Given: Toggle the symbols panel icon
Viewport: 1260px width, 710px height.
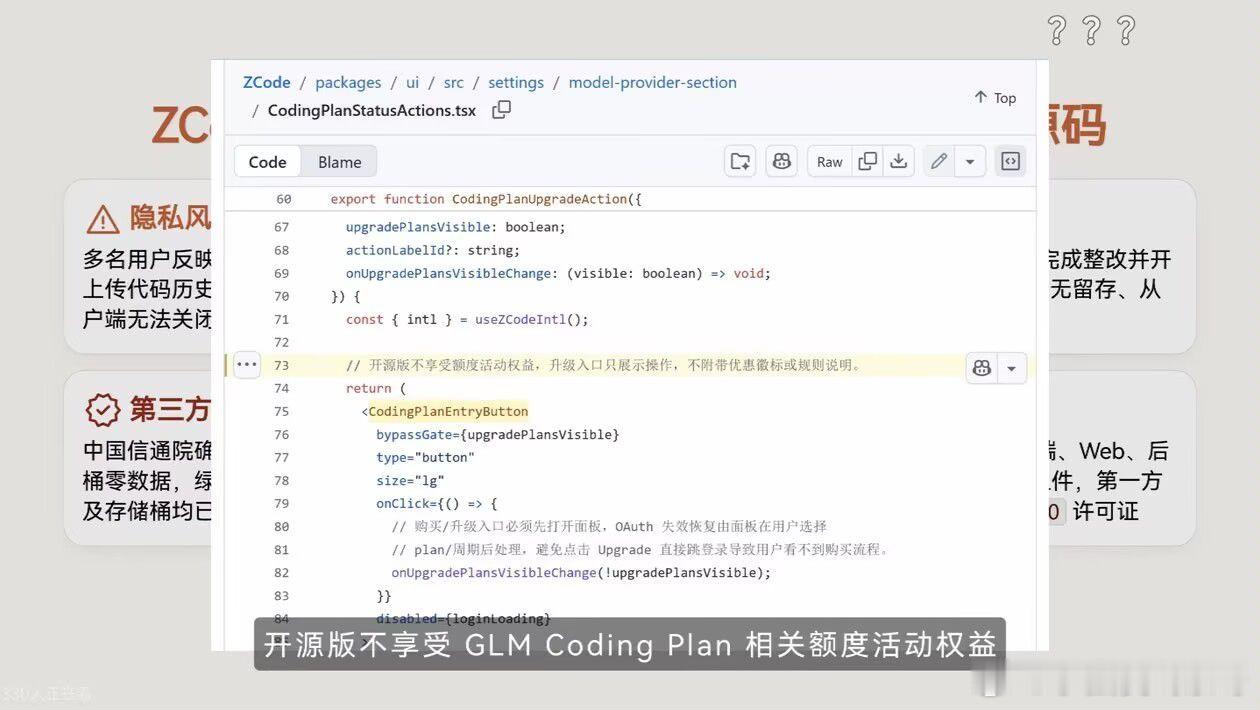Looking at the screenshot, I should click(x=1011, y=161).
